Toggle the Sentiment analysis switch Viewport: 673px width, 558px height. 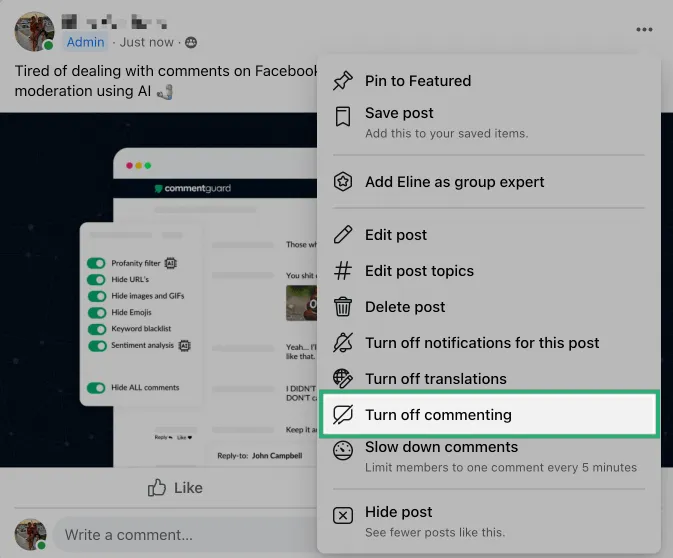point(97,346)
